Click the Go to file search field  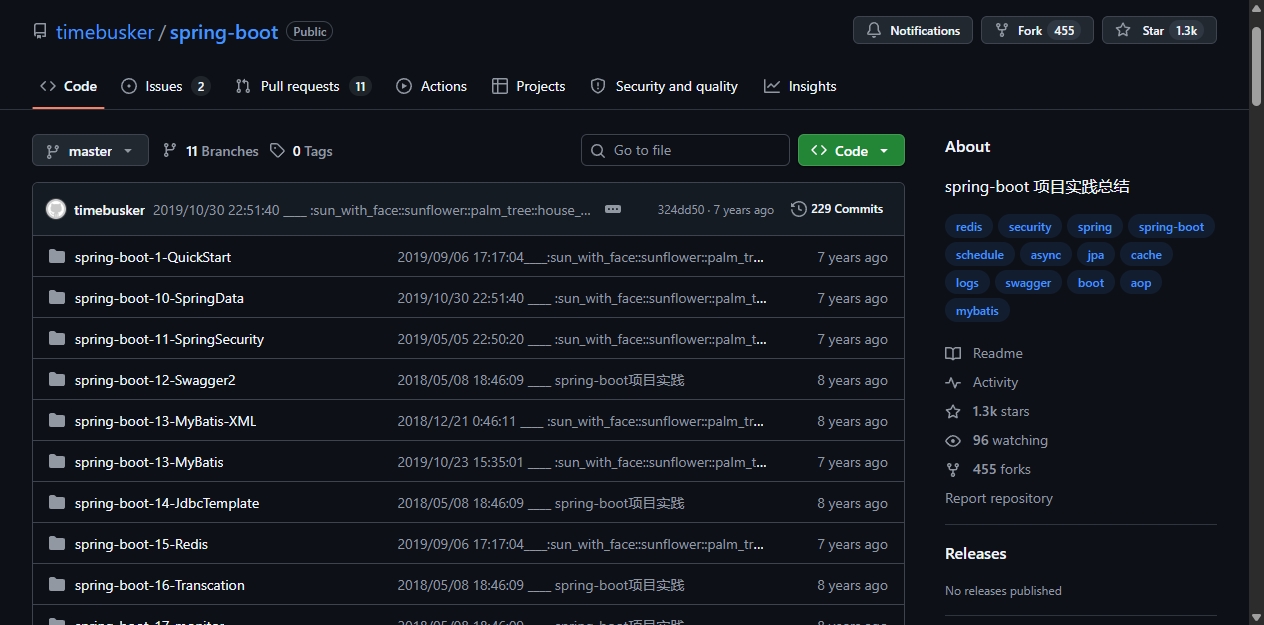tap(685, 150)
